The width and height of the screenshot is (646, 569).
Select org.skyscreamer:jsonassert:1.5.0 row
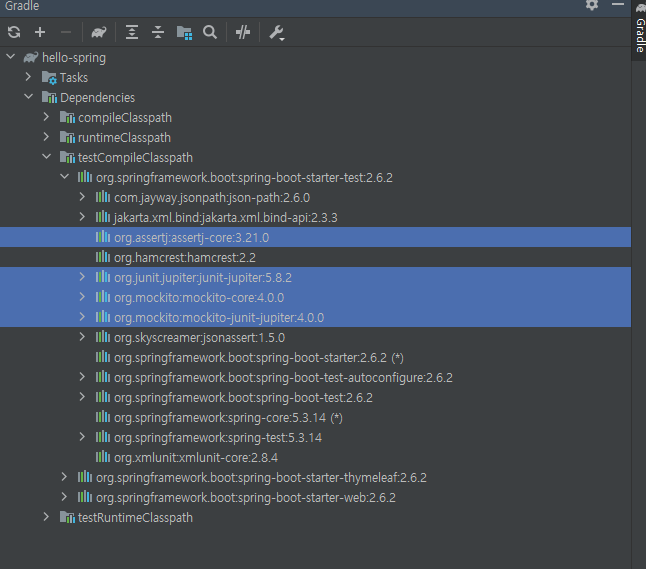coord(315,337)
